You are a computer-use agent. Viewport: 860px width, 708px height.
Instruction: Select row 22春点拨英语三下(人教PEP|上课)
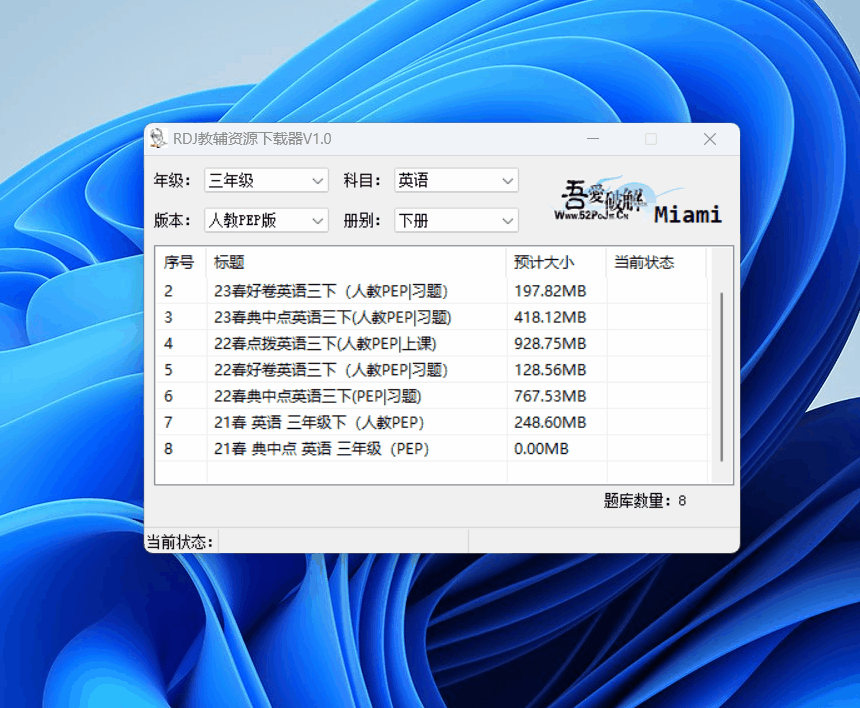click(432, 343)
